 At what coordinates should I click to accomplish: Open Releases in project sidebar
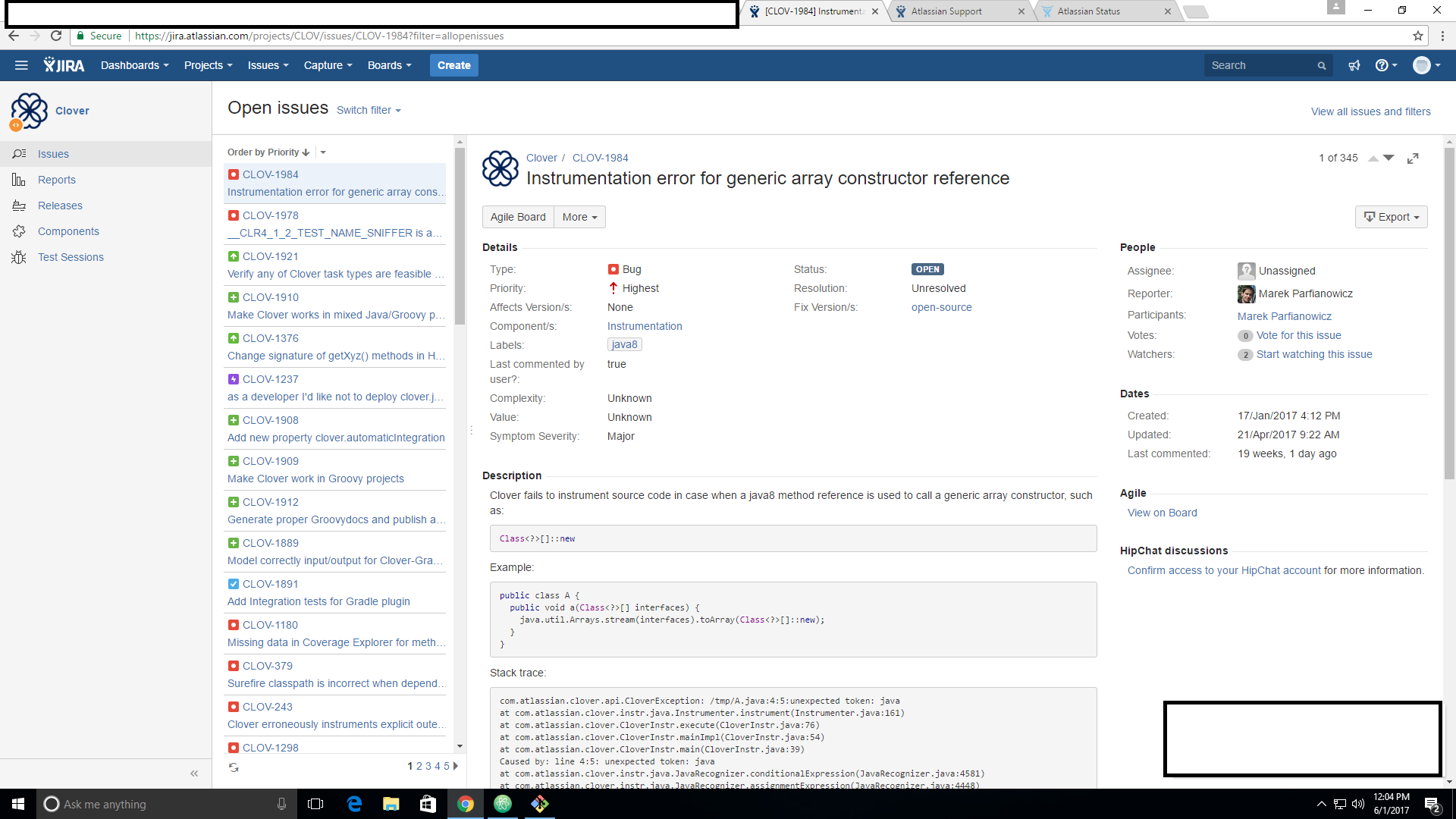pos(60,206)
